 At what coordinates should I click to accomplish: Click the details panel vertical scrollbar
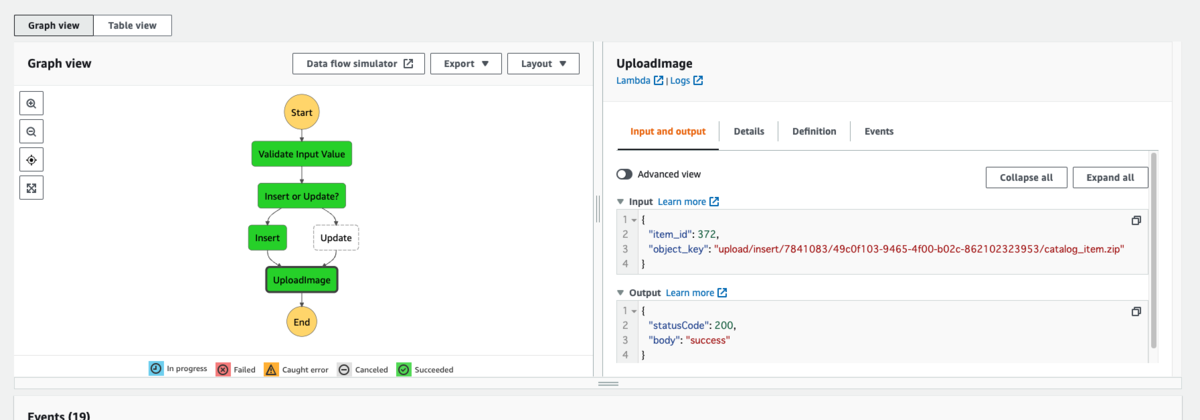point(1155,250)
